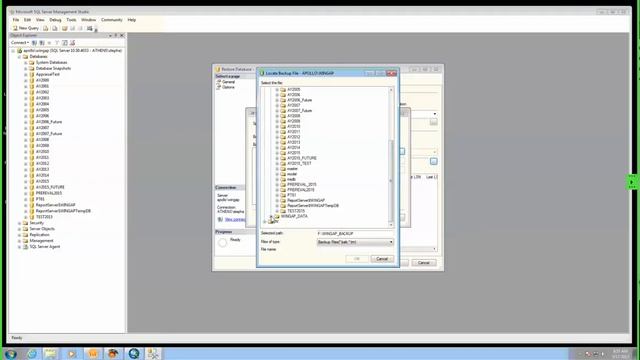Select the Security folder in Object Explorer
This screenshot has width=640, height=360.
36,223
